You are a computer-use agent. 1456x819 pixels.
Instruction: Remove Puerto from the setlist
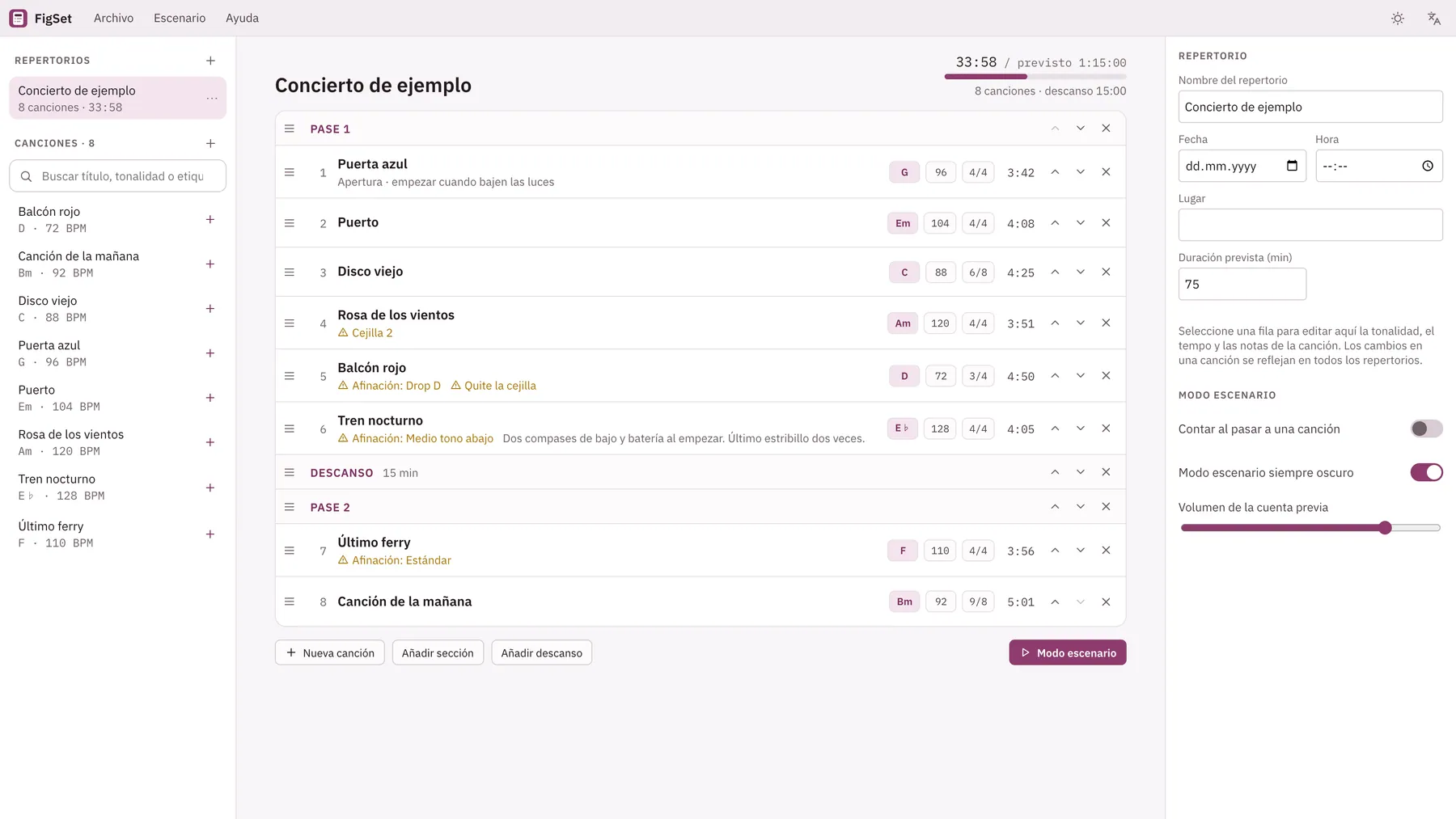click(x=1106, y=223)
